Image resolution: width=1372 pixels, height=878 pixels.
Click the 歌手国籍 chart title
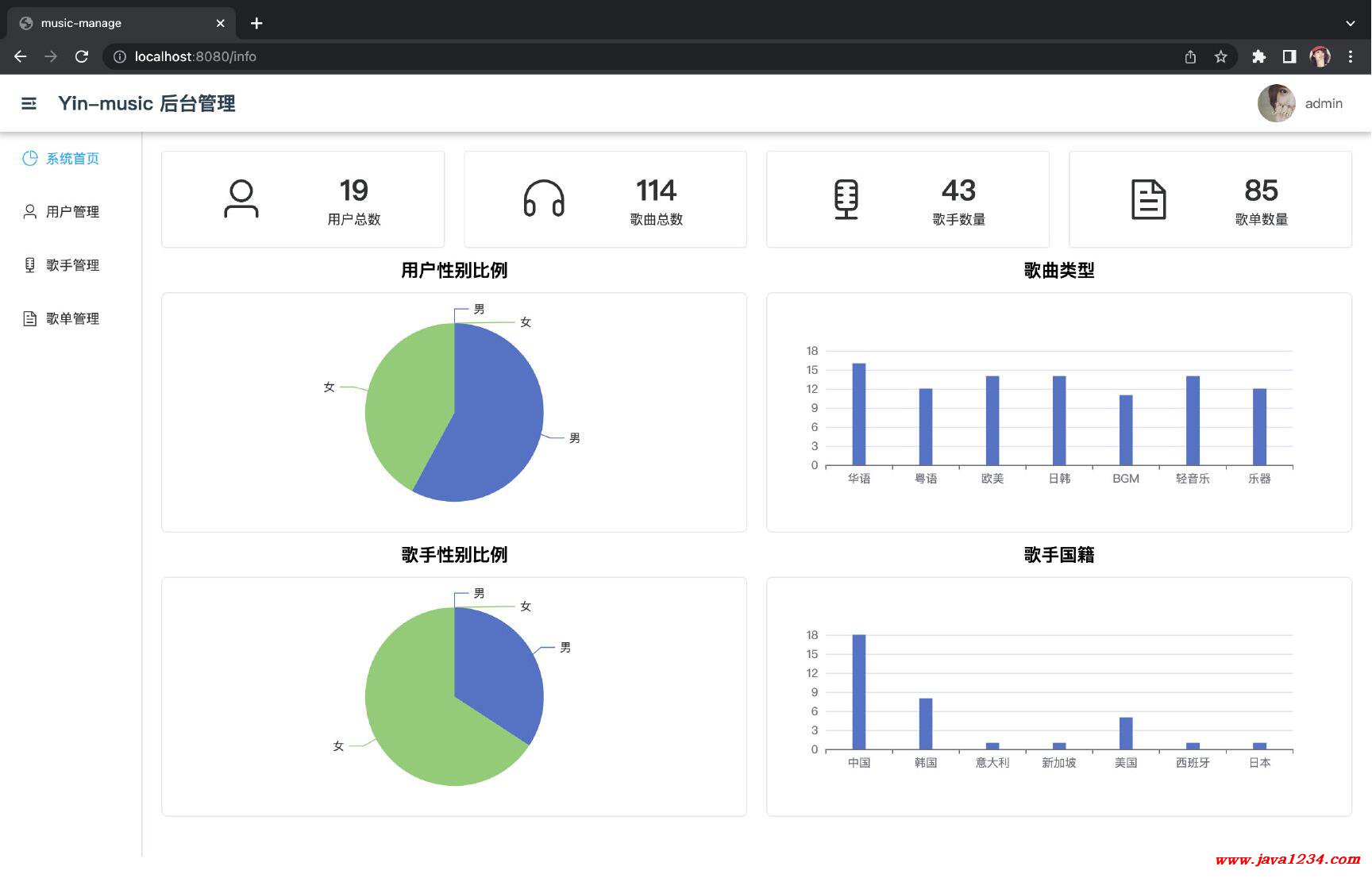(1059, 554)
